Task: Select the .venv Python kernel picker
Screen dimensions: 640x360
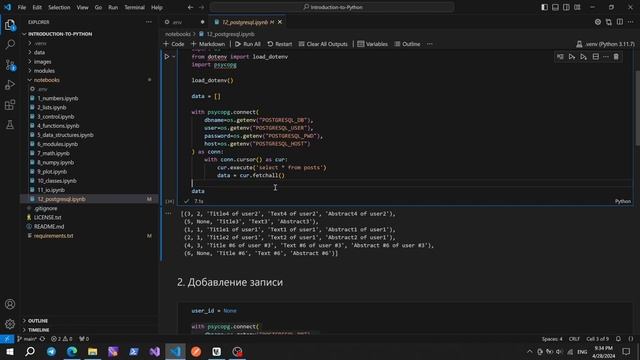Action: pos(605,44)
